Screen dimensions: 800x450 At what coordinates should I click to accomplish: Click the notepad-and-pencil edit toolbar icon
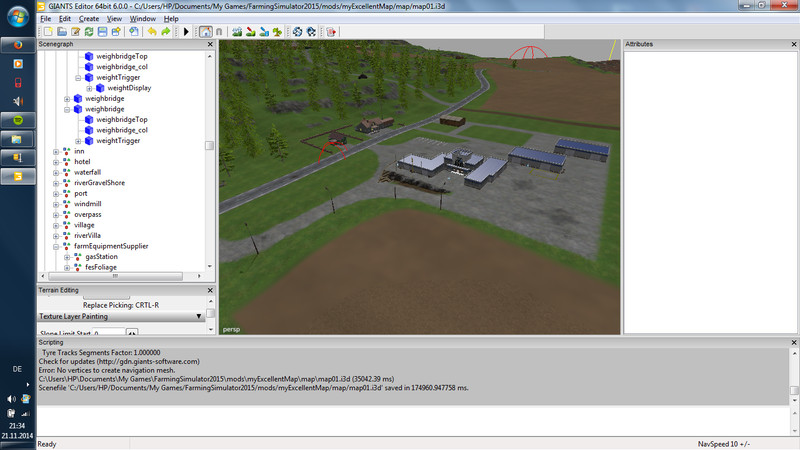click(x=76, y=32)
